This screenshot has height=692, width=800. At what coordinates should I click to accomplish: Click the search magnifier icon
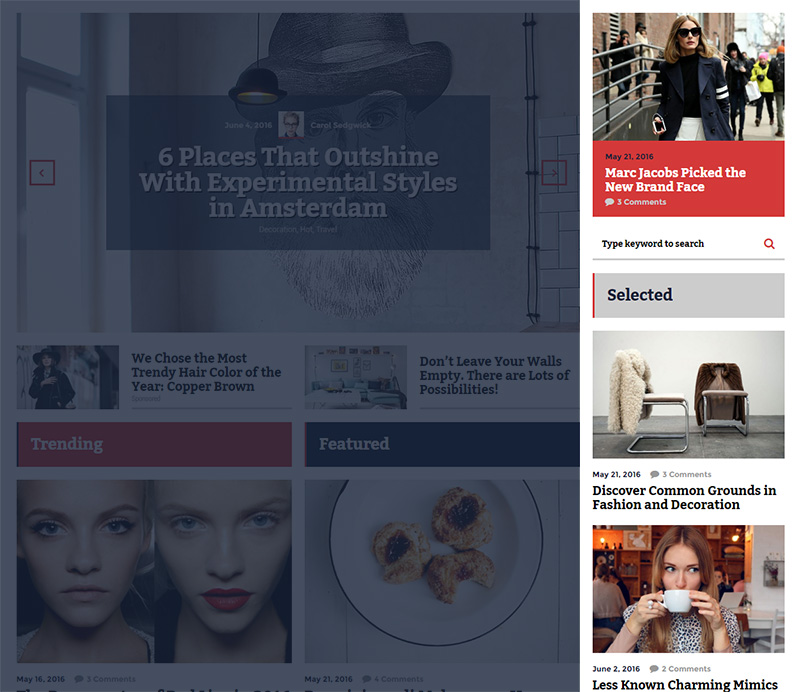769,244
